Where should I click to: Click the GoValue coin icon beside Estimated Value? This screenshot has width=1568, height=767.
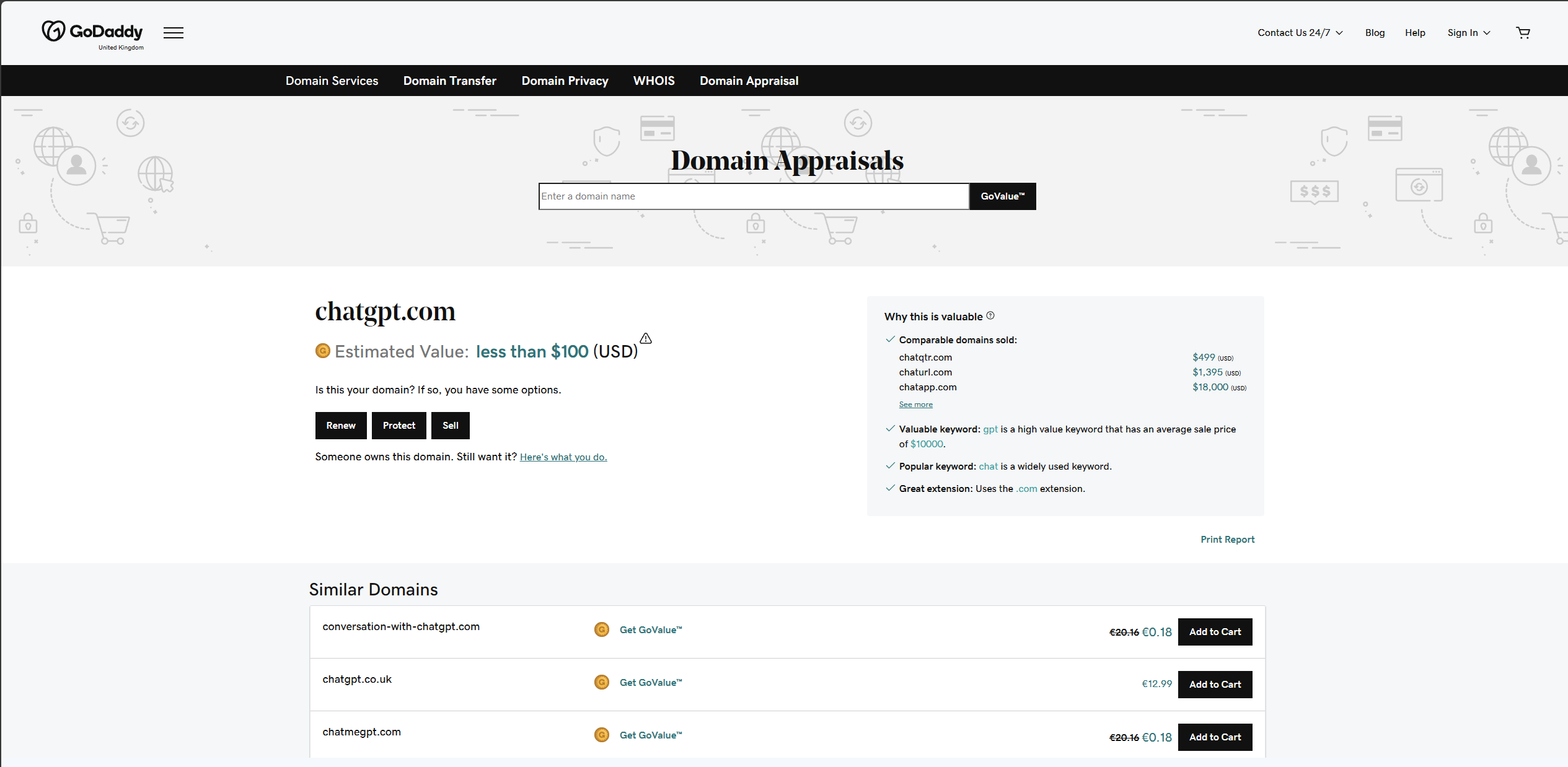(323, 351)
